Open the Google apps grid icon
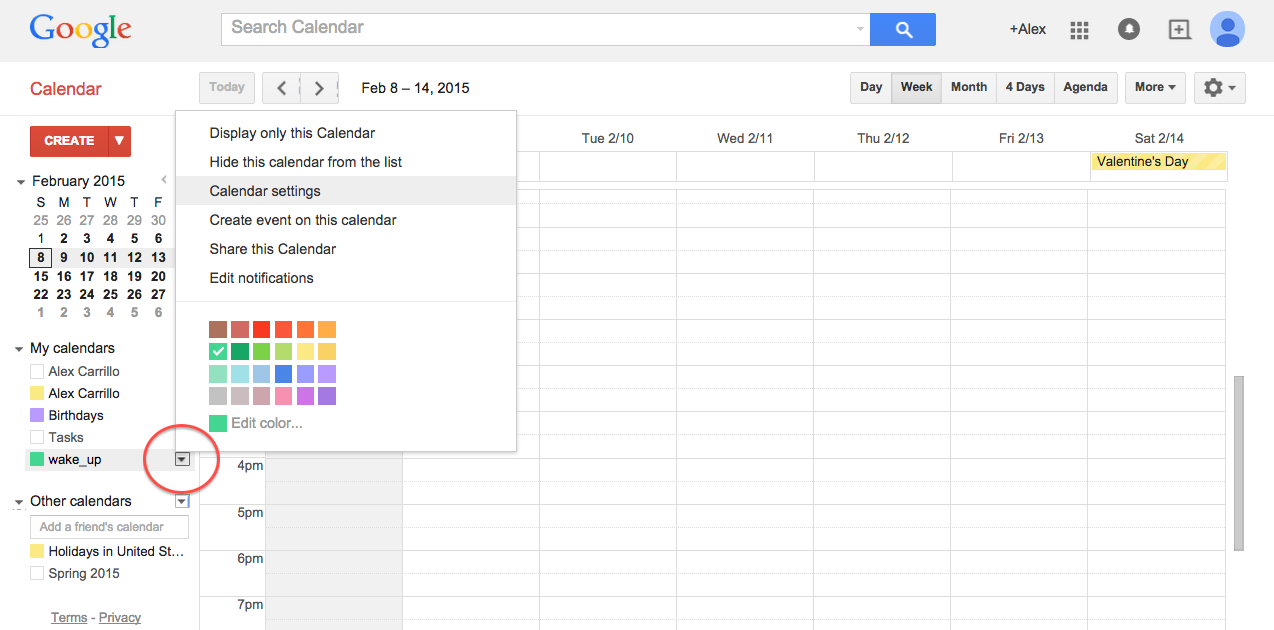This screenshot has width=1274, height=630. tap(1079, 30)
